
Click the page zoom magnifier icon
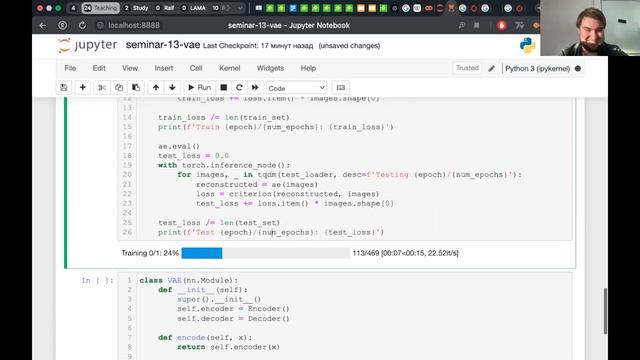pos(462,25)
